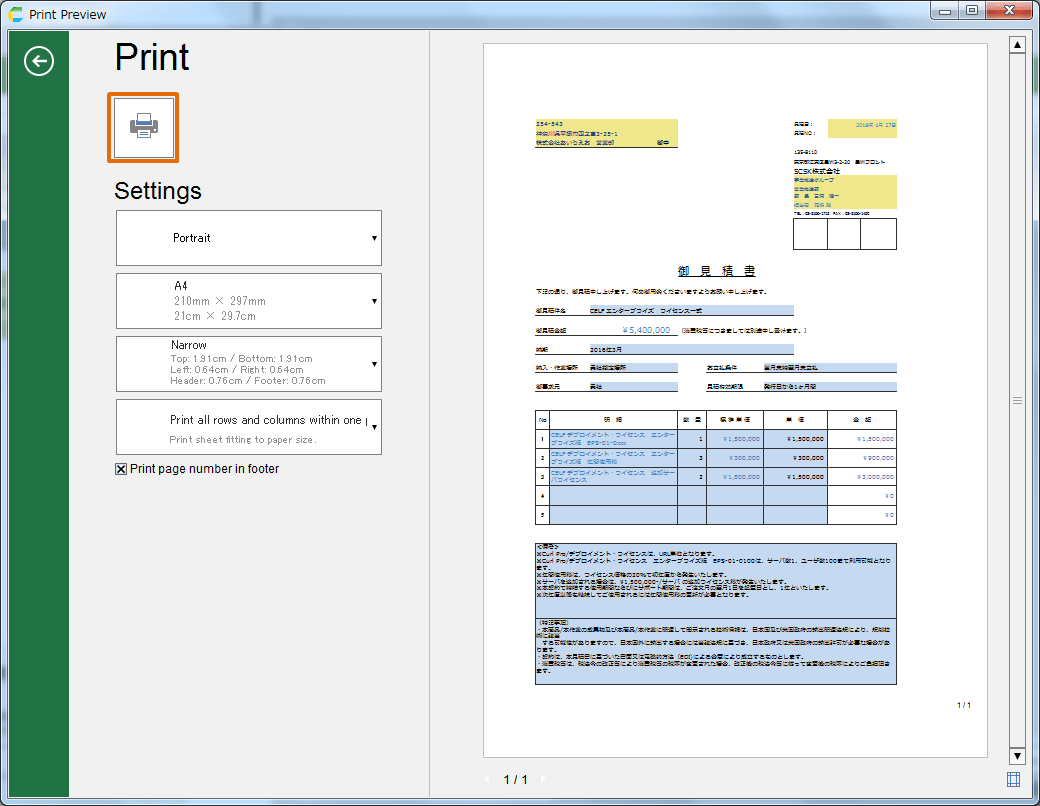Open the Portrait orientation dropdown
This screenshot has height=806, width=1040.
point(249,238)
